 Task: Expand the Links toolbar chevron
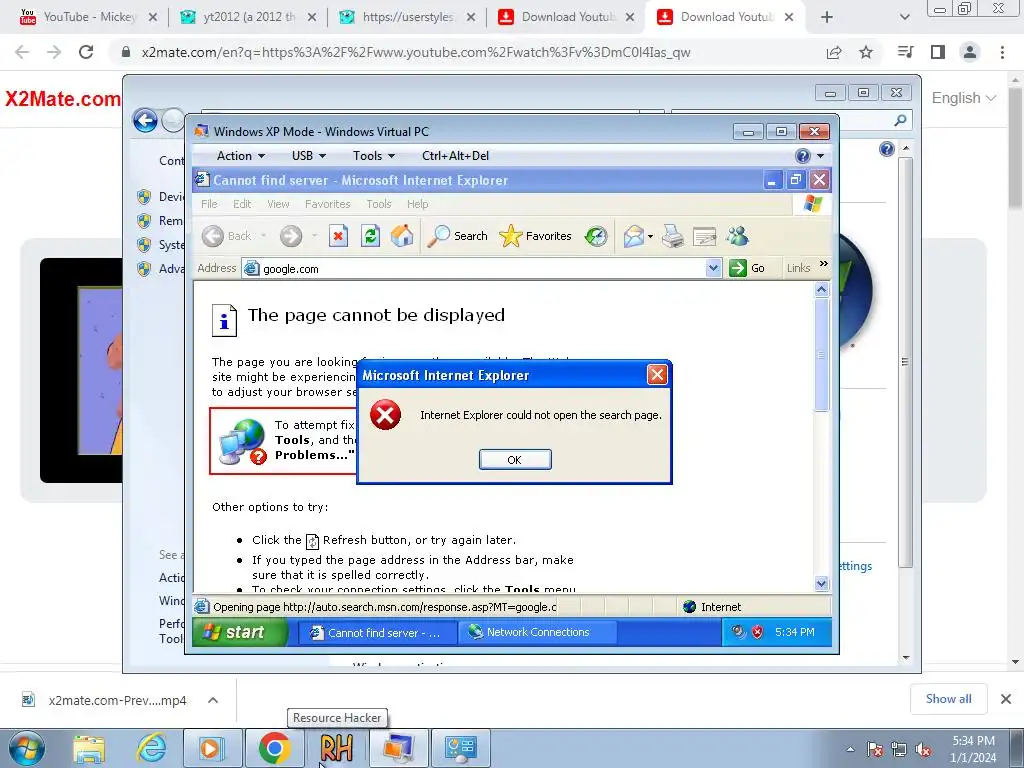tap(824, 264)
